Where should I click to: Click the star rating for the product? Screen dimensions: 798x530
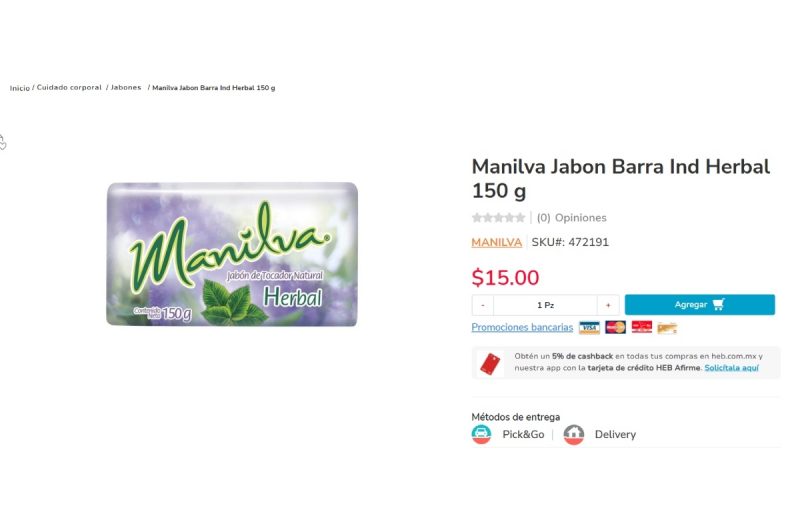[x=498, y=218]
